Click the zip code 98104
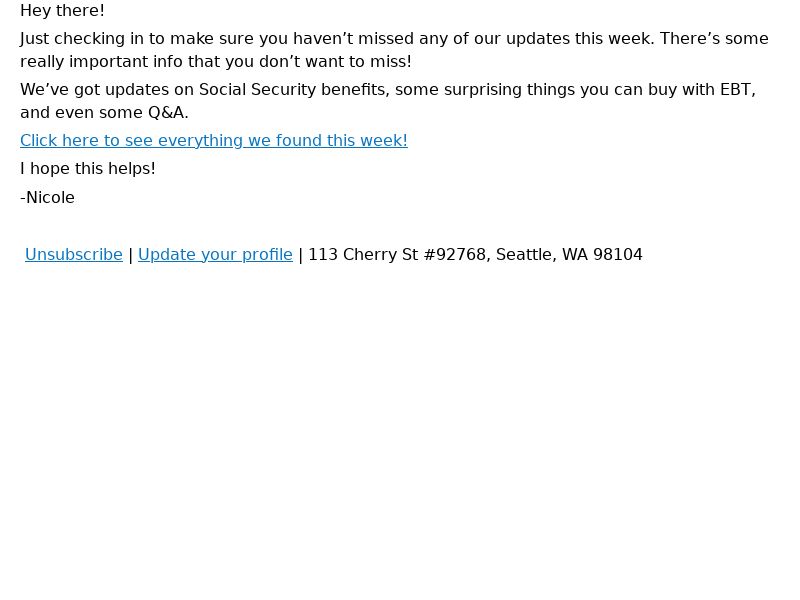This screenshot has height=600, width=800. (x=618, y=254)
